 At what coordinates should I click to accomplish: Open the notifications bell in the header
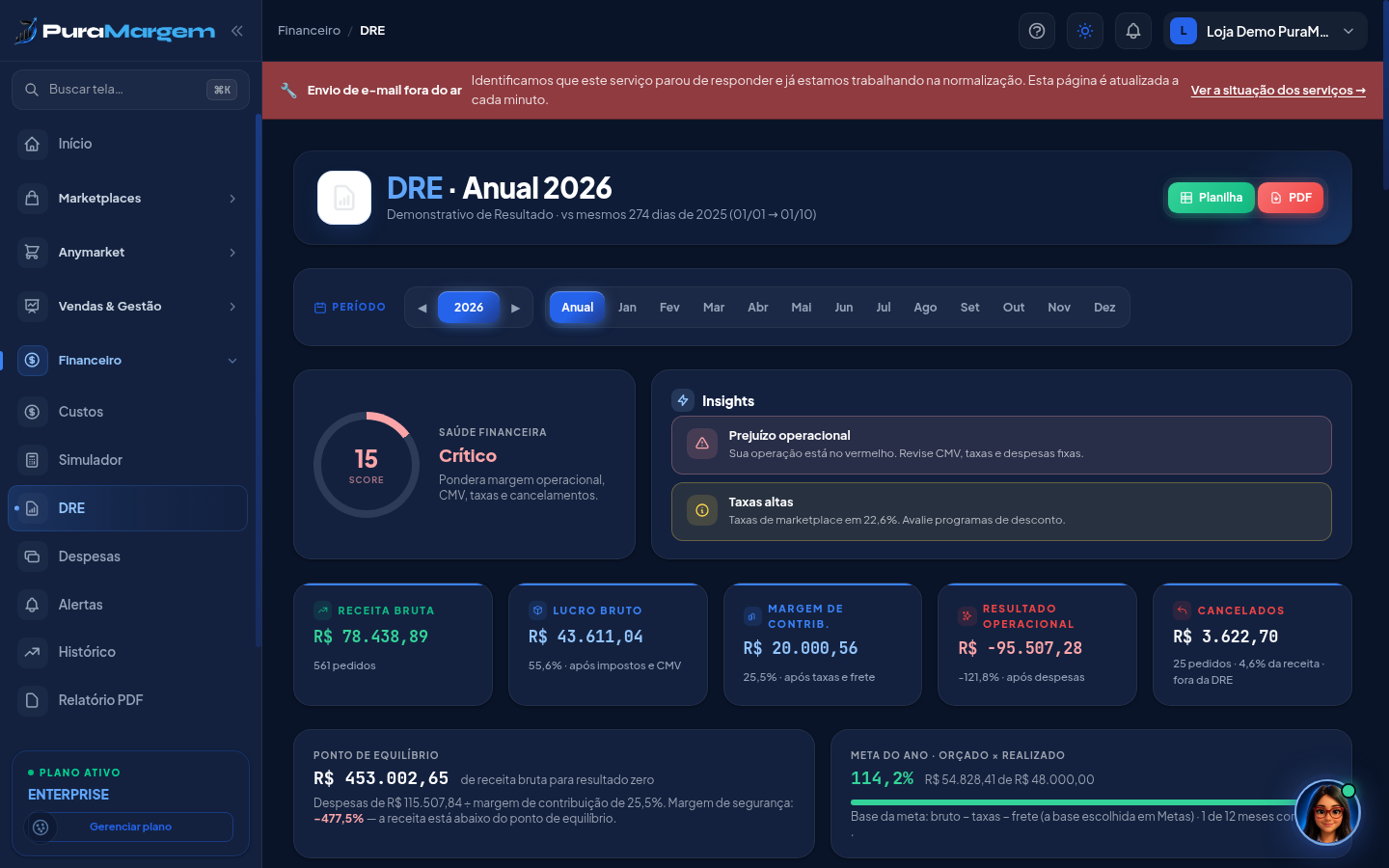click(1133, 31)
